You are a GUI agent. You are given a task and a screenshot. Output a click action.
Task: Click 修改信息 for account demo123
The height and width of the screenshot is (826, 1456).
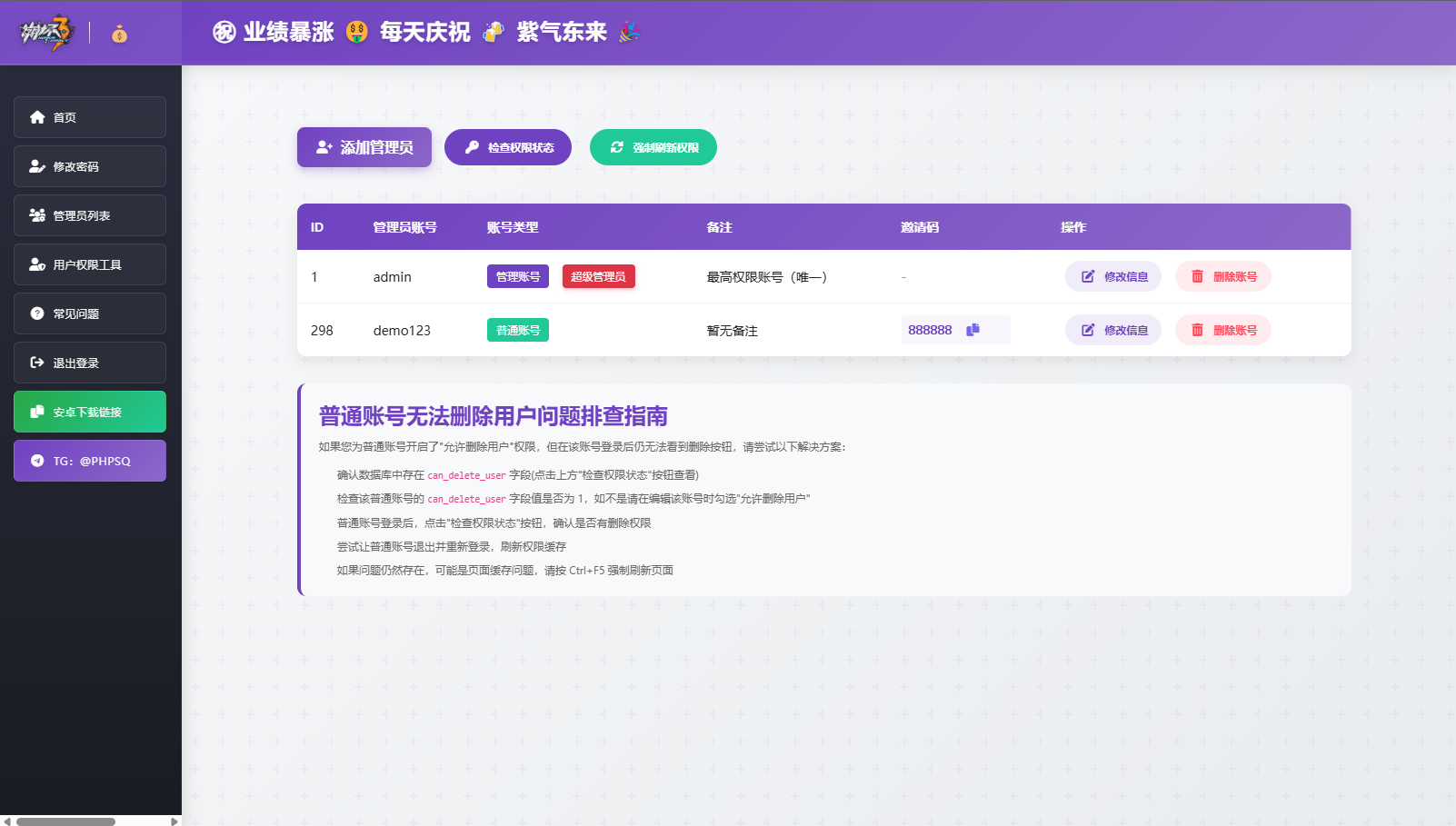point(1113,330)
